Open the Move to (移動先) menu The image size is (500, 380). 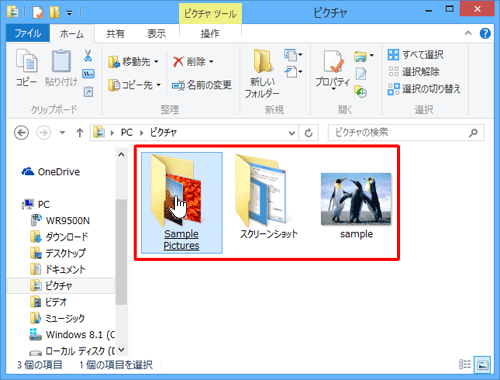click(x=133, y=62)
